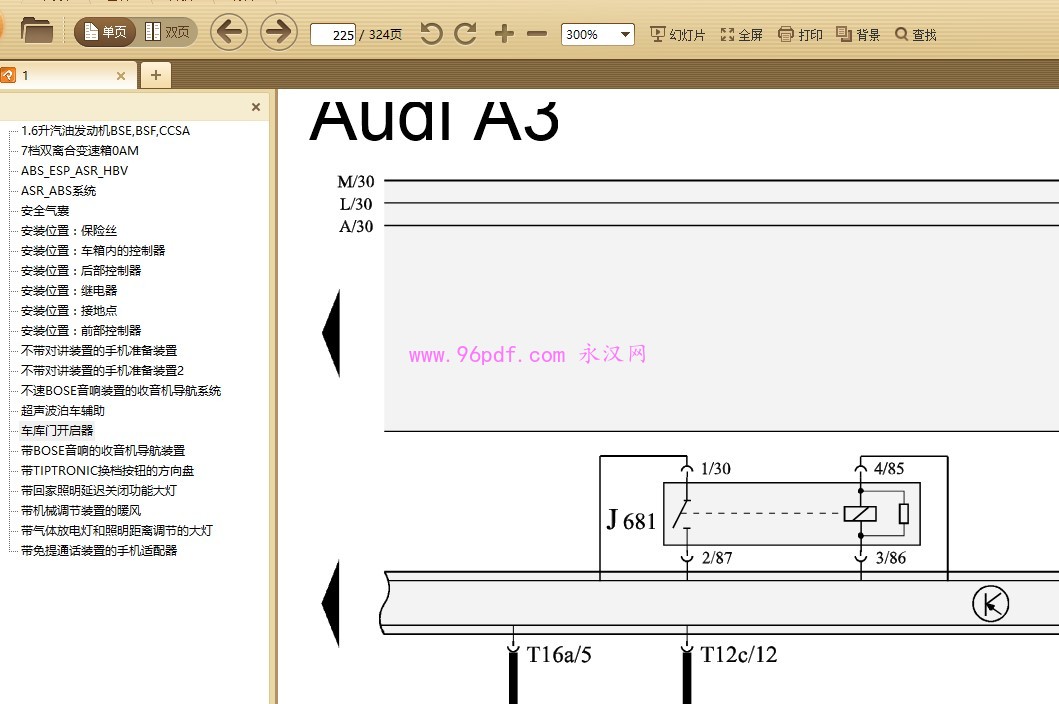Image resolution: width=1059 pixels, height=704 pixels.
Task: Zoom out with the minus icon
Action: pos(537,33)
